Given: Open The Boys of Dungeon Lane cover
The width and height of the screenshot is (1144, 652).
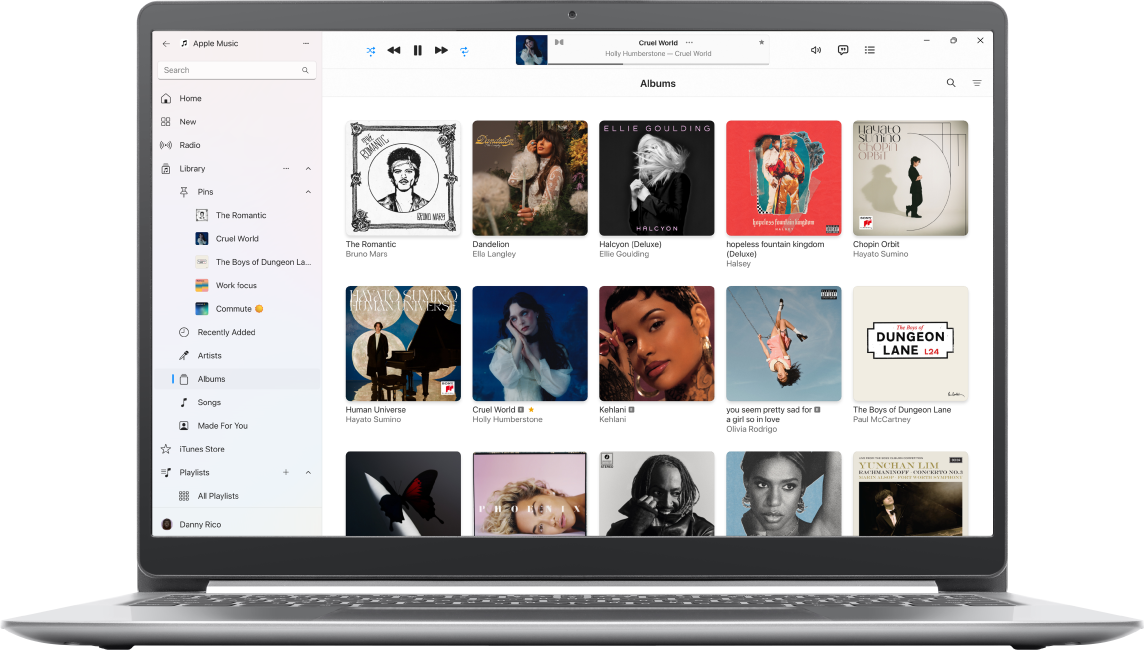Looking at the screenshot, I should (x=911, y=344).
